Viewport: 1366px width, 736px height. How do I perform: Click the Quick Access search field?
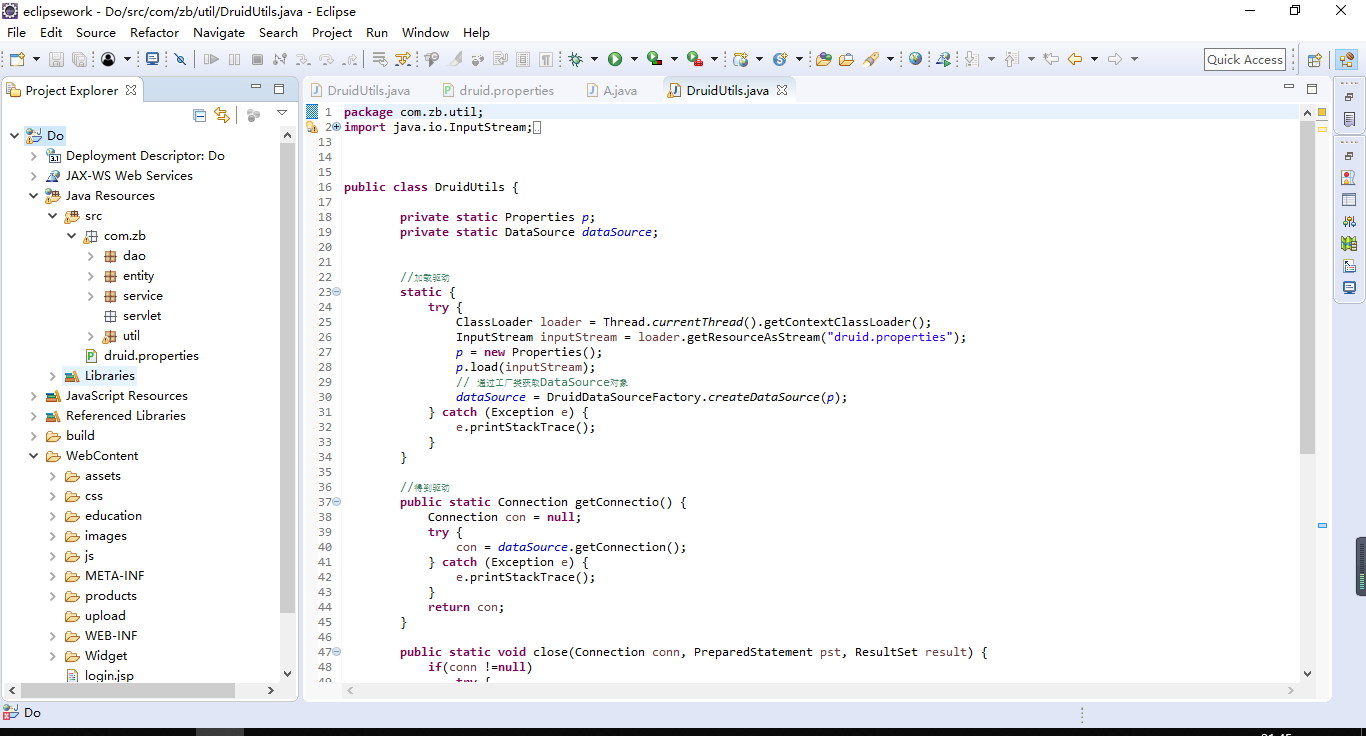(x=1244, y=59)
